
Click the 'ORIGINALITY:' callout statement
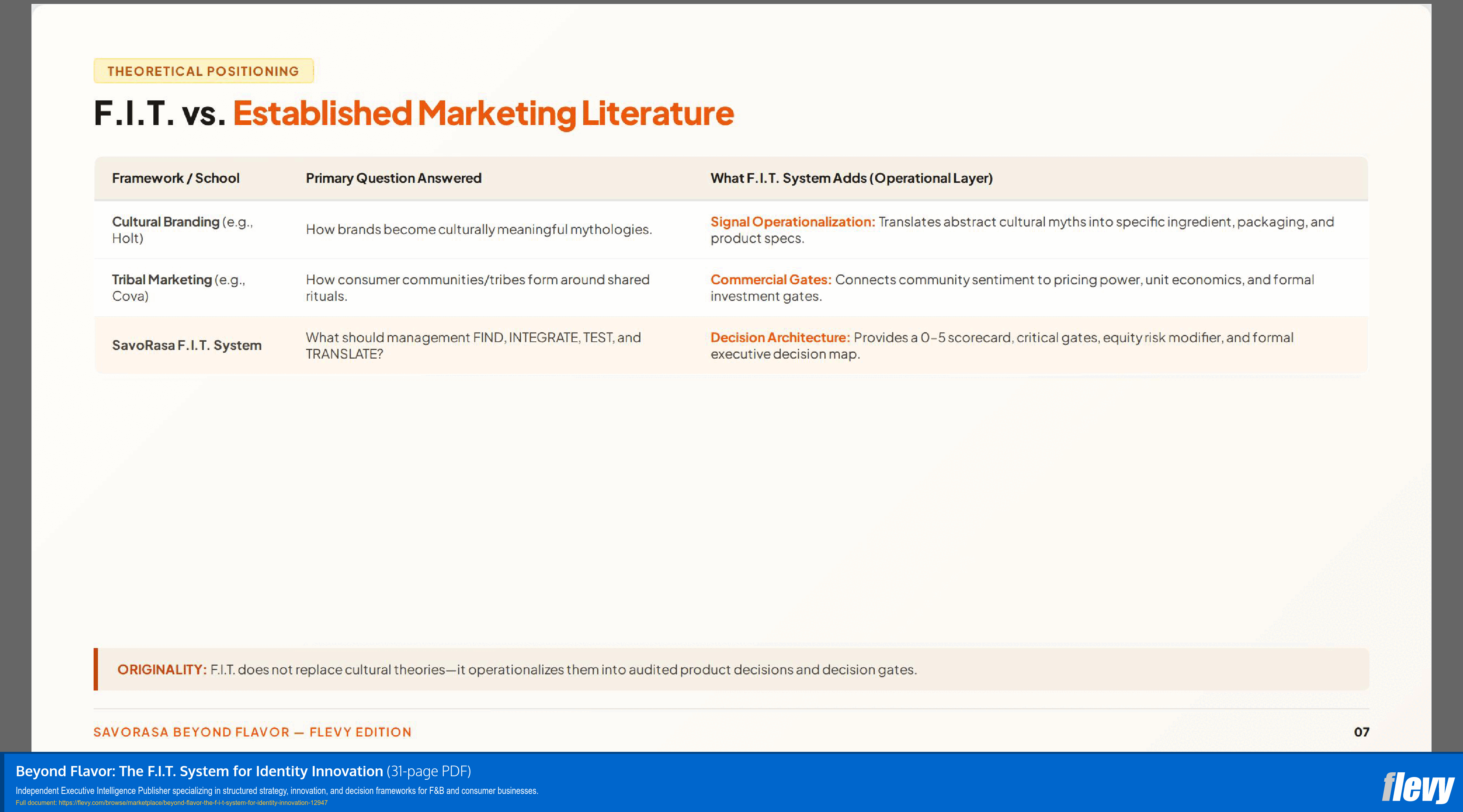click(731, 670)
